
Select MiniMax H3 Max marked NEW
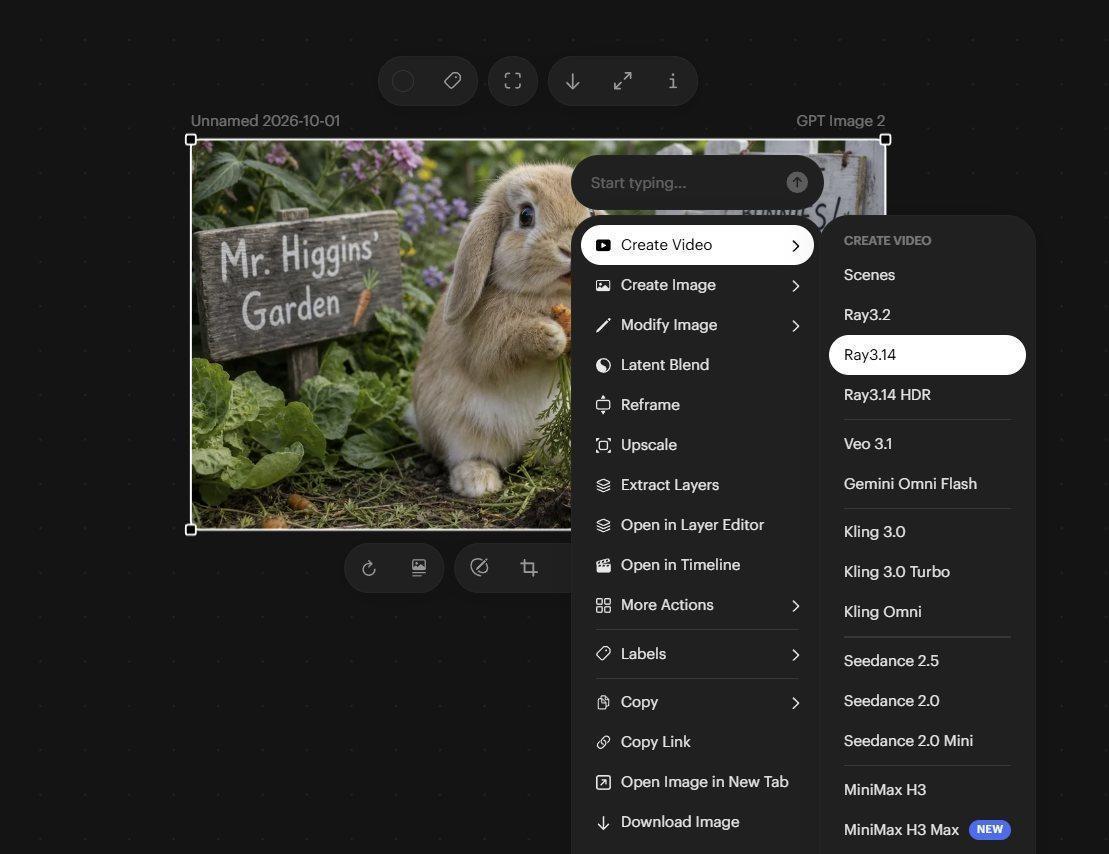click(x=927, y=829)
